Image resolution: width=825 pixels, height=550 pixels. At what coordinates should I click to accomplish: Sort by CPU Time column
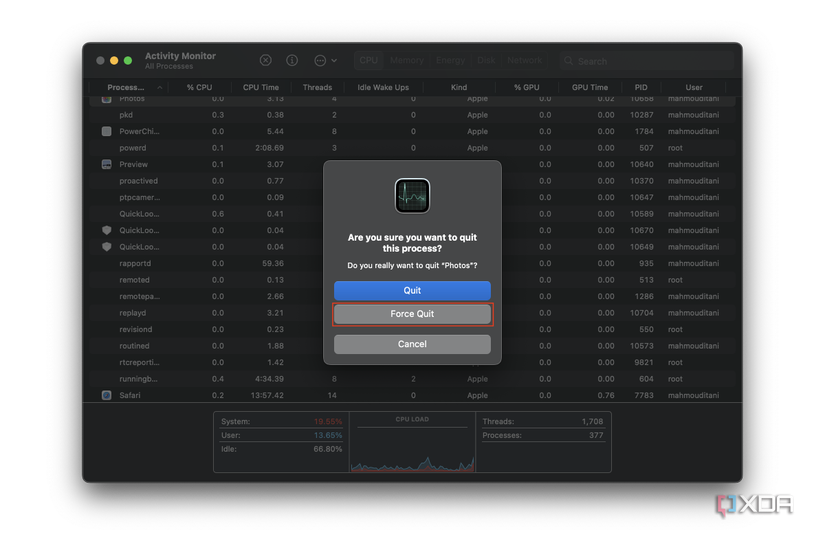pyautogui.click(x=261, y=87)
